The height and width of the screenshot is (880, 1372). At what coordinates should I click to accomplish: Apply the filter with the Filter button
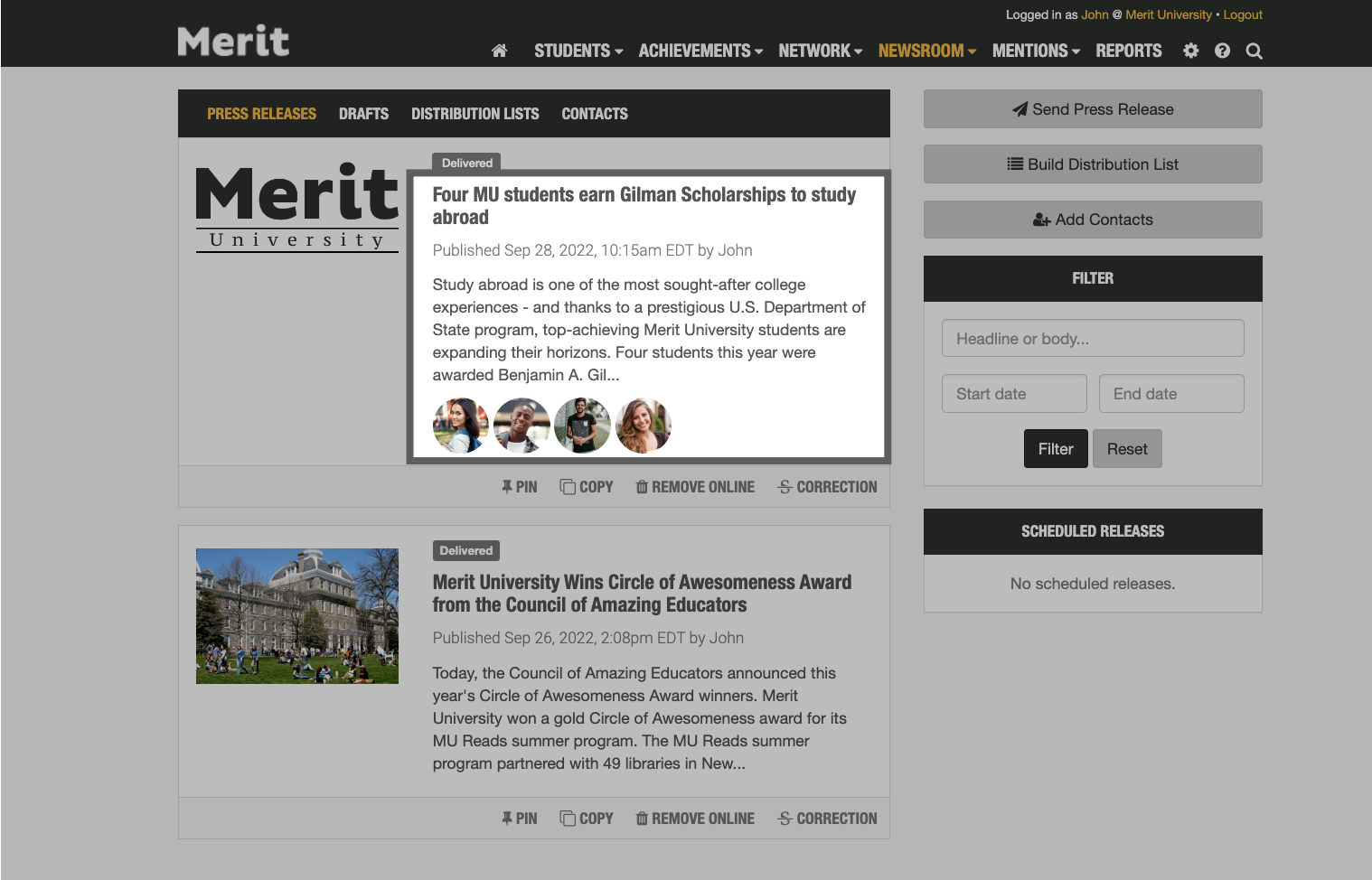coord(1055,448)
